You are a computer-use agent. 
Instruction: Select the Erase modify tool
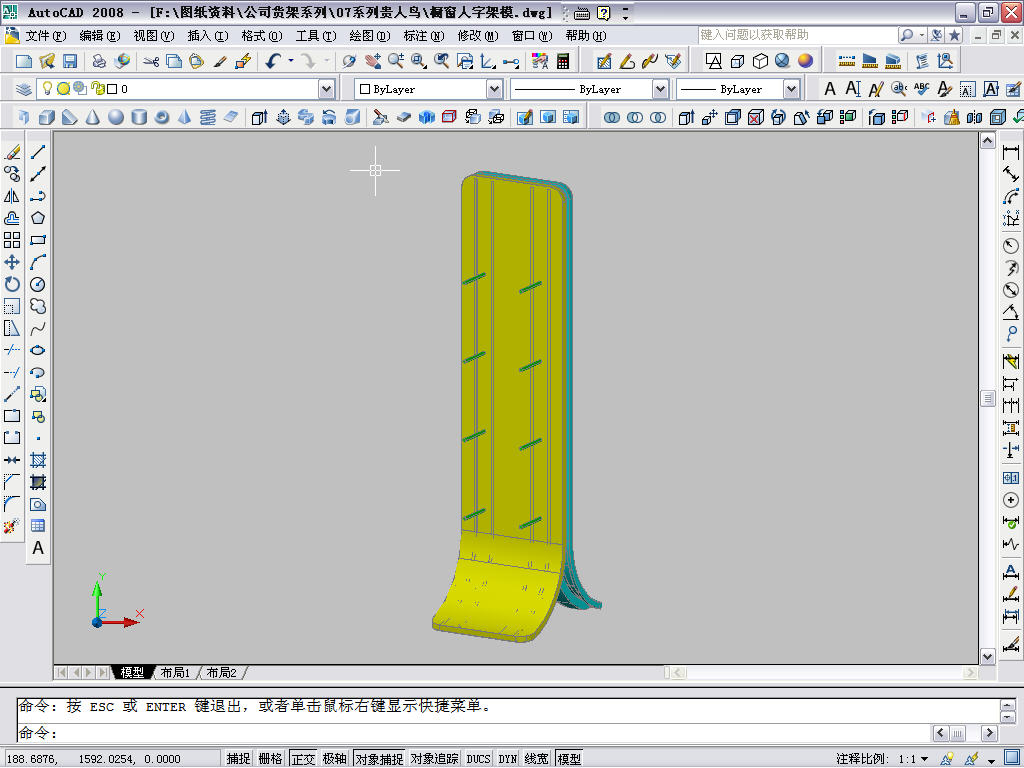pos(12,152)
